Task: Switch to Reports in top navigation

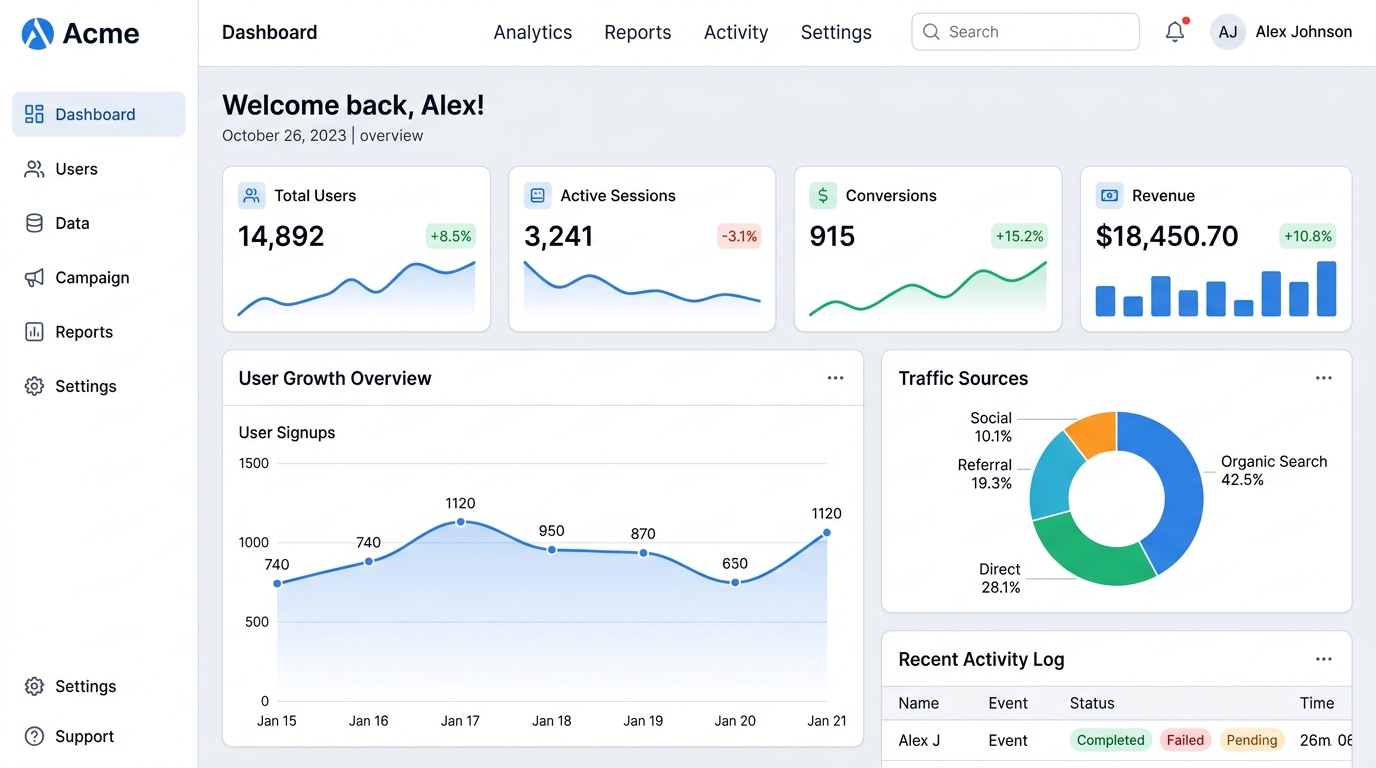Action: 637,32
